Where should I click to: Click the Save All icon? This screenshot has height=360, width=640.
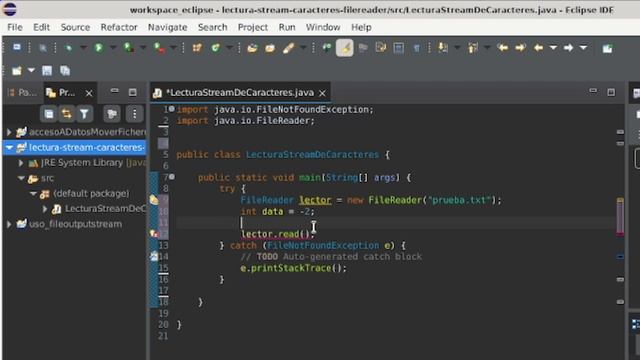click(x=65, y=71)
